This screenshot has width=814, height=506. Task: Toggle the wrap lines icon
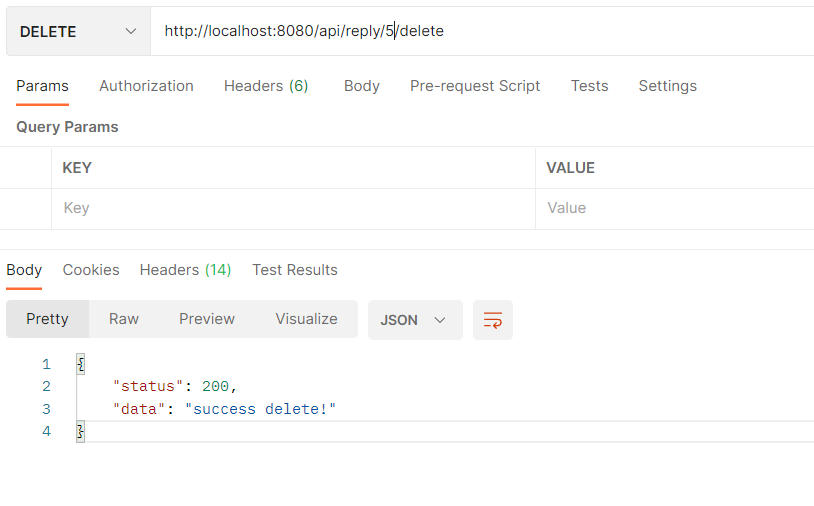pyautogui.click(x=493, y=320)
